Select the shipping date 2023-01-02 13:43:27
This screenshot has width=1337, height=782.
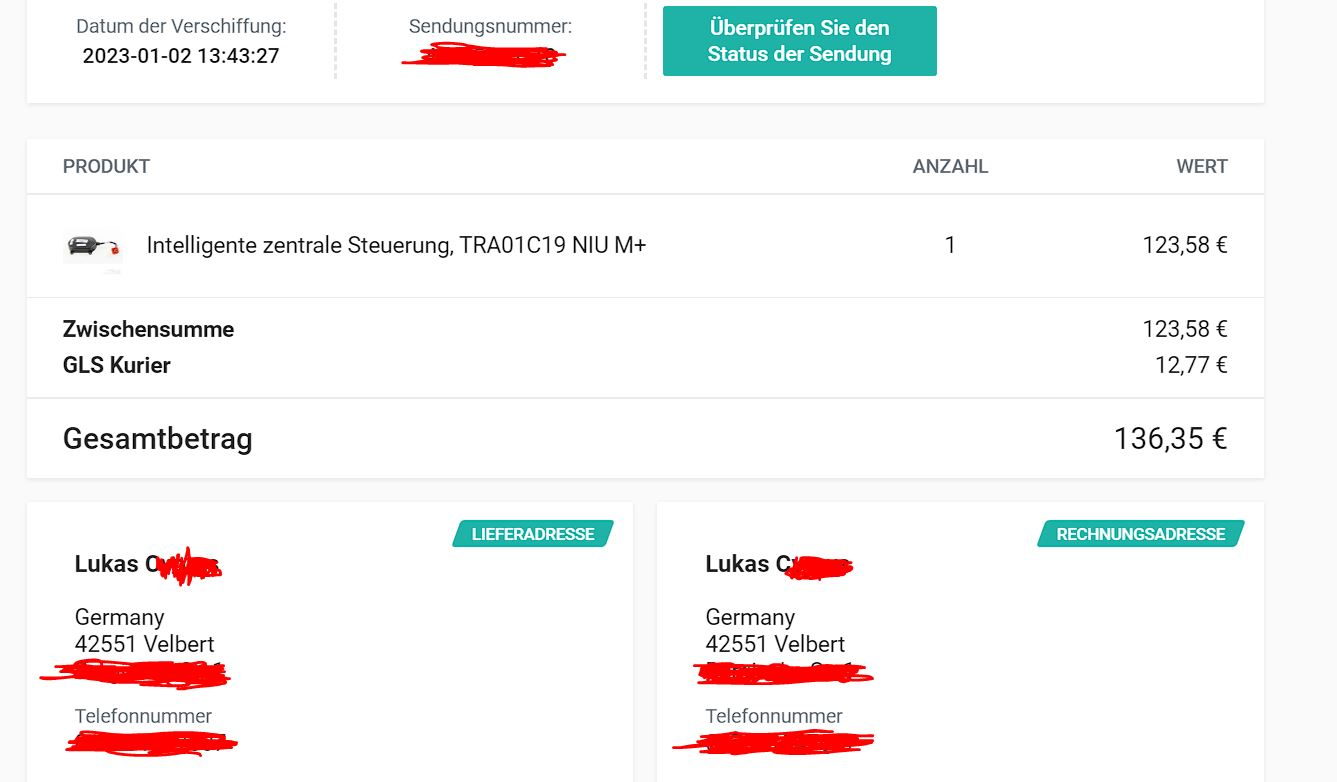click(x=181, y=56)
